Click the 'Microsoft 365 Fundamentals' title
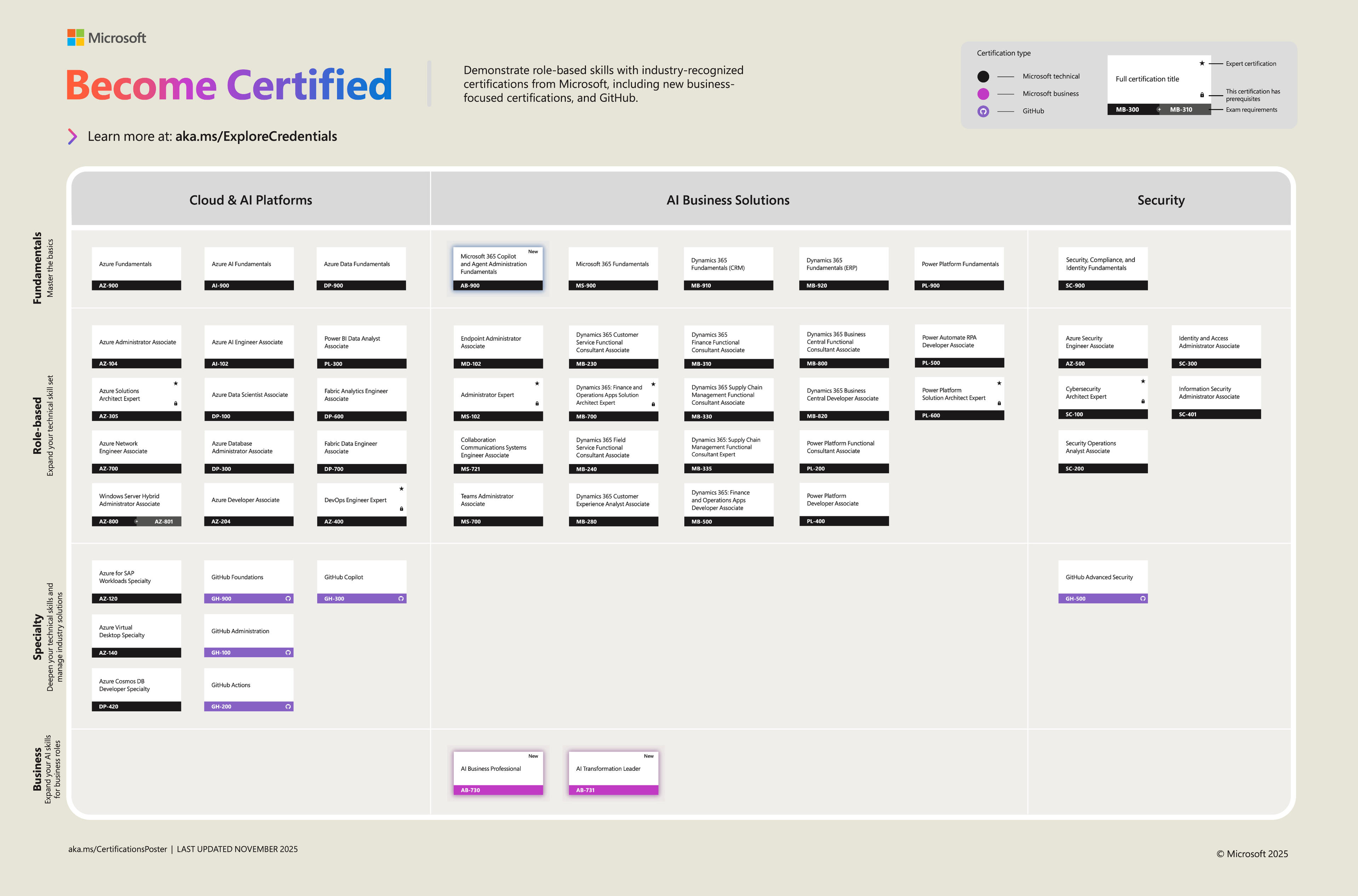Image resolution: width=1358 pixels, height=896 pixels. click(x=612, y=264)
